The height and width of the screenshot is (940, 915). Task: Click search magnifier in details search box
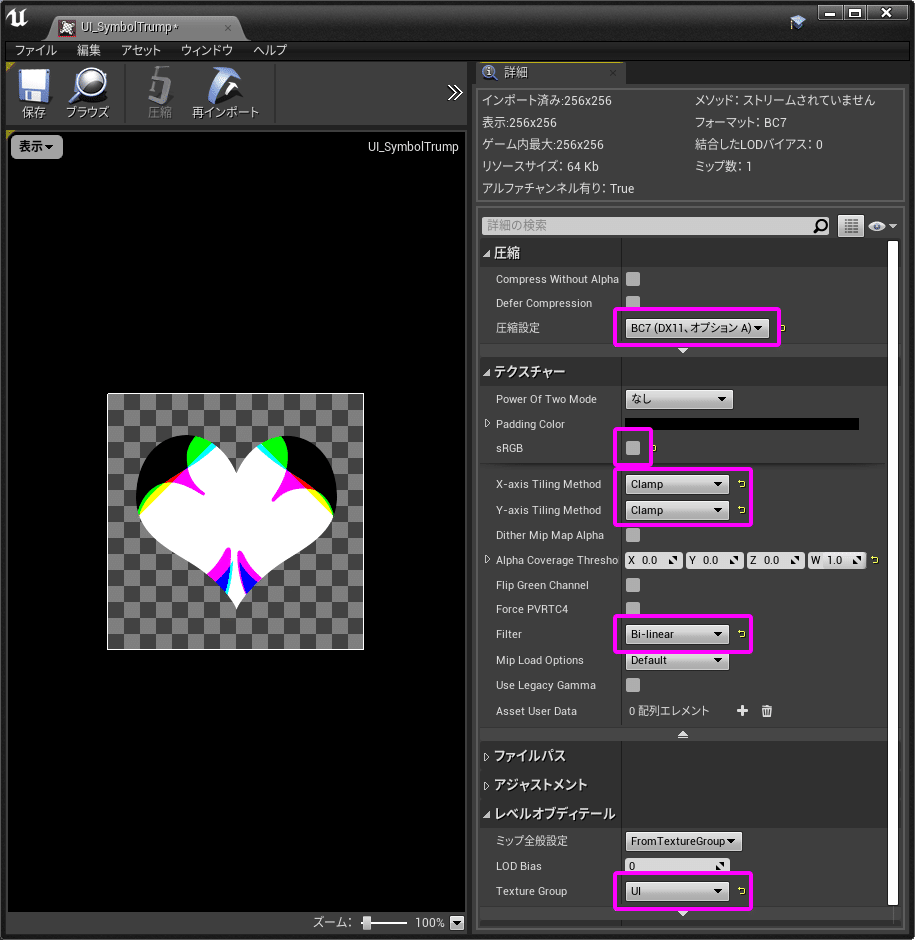(x=820, y=225)
